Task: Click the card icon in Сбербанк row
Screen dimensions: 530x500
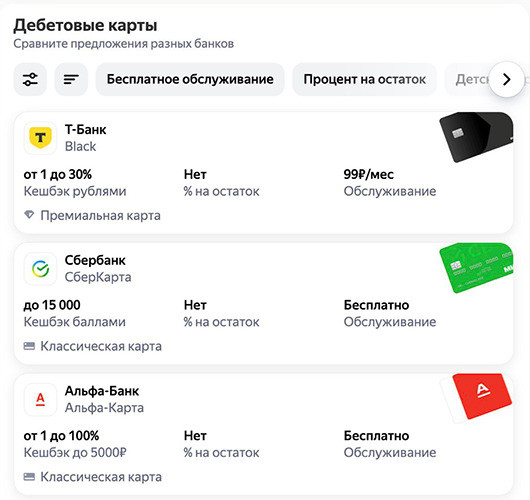Action: [x=29, y=346]
